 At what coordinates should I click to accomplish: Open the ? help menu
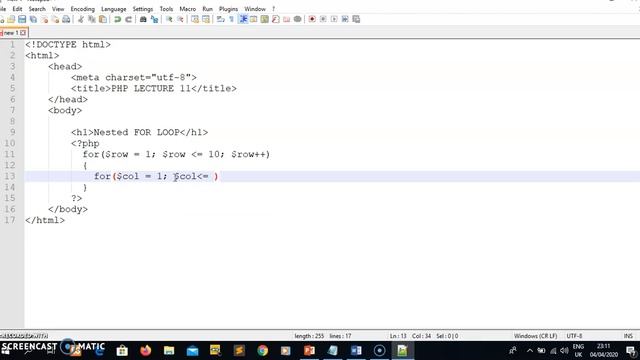click(x=273, y=9)
